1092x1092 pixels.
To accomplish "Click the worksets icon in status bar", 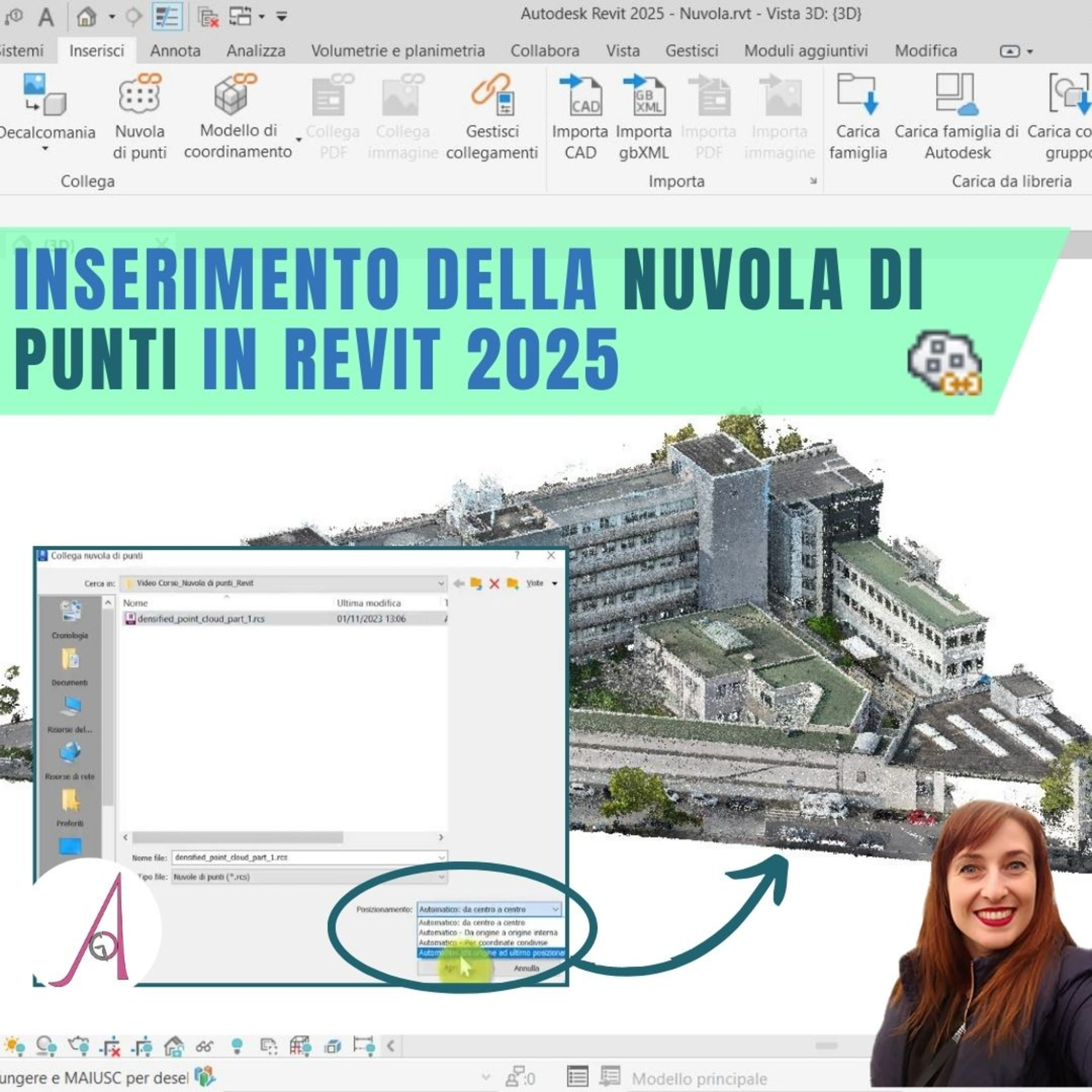I will (205, 1076).
